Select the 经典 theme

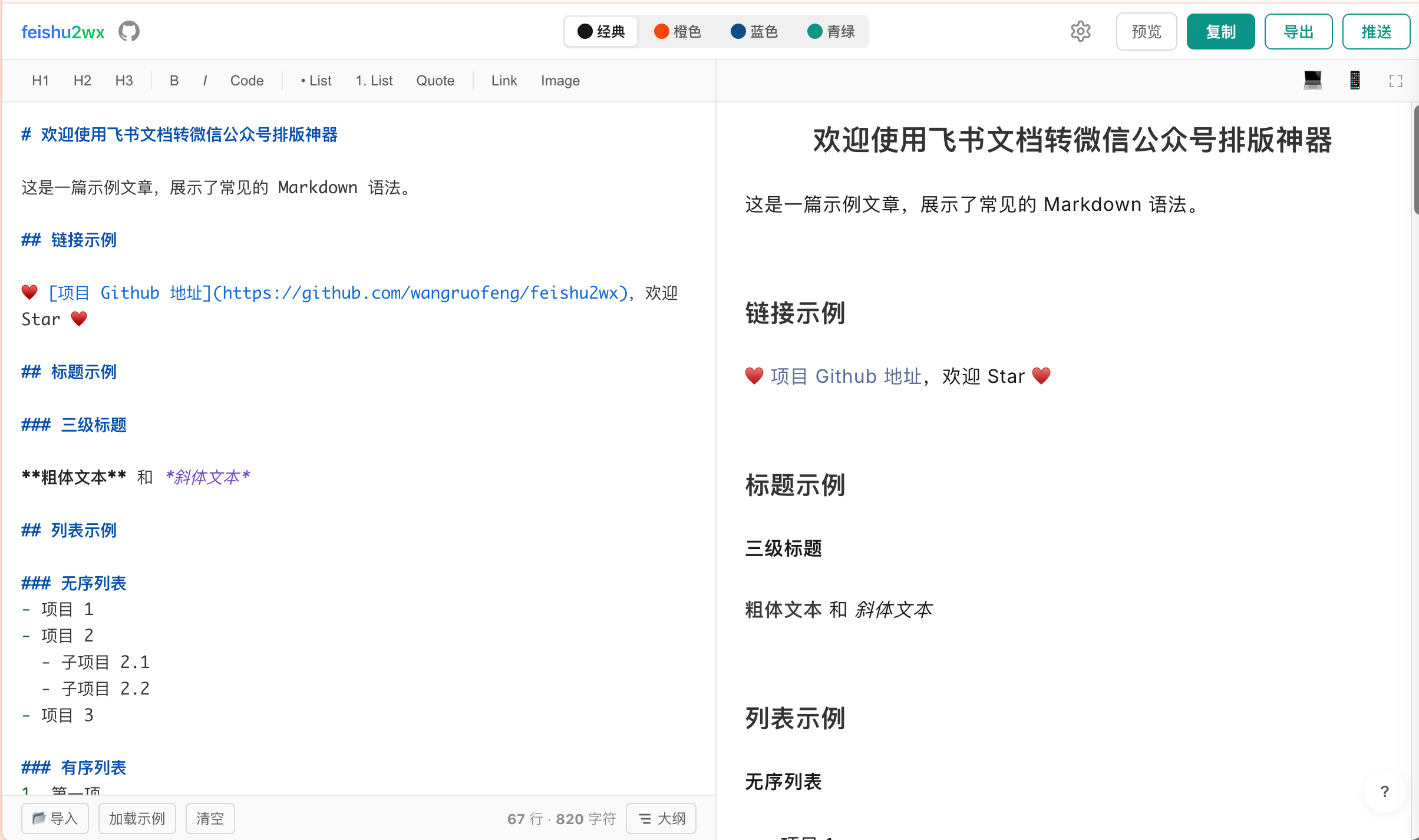(601, 31)
